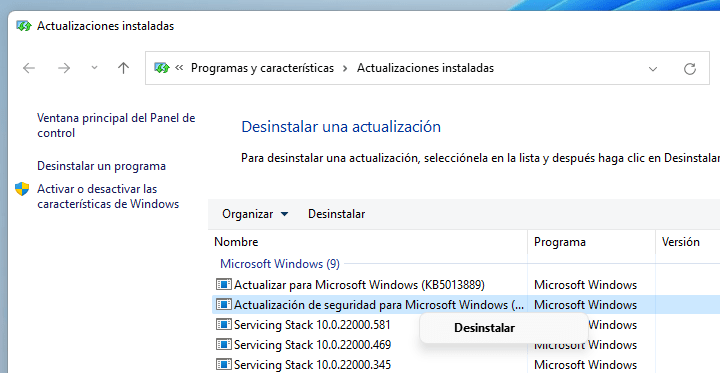Expand arrow after Programas y características
Viewport: 720px width, 373px height.
(345, 68)
